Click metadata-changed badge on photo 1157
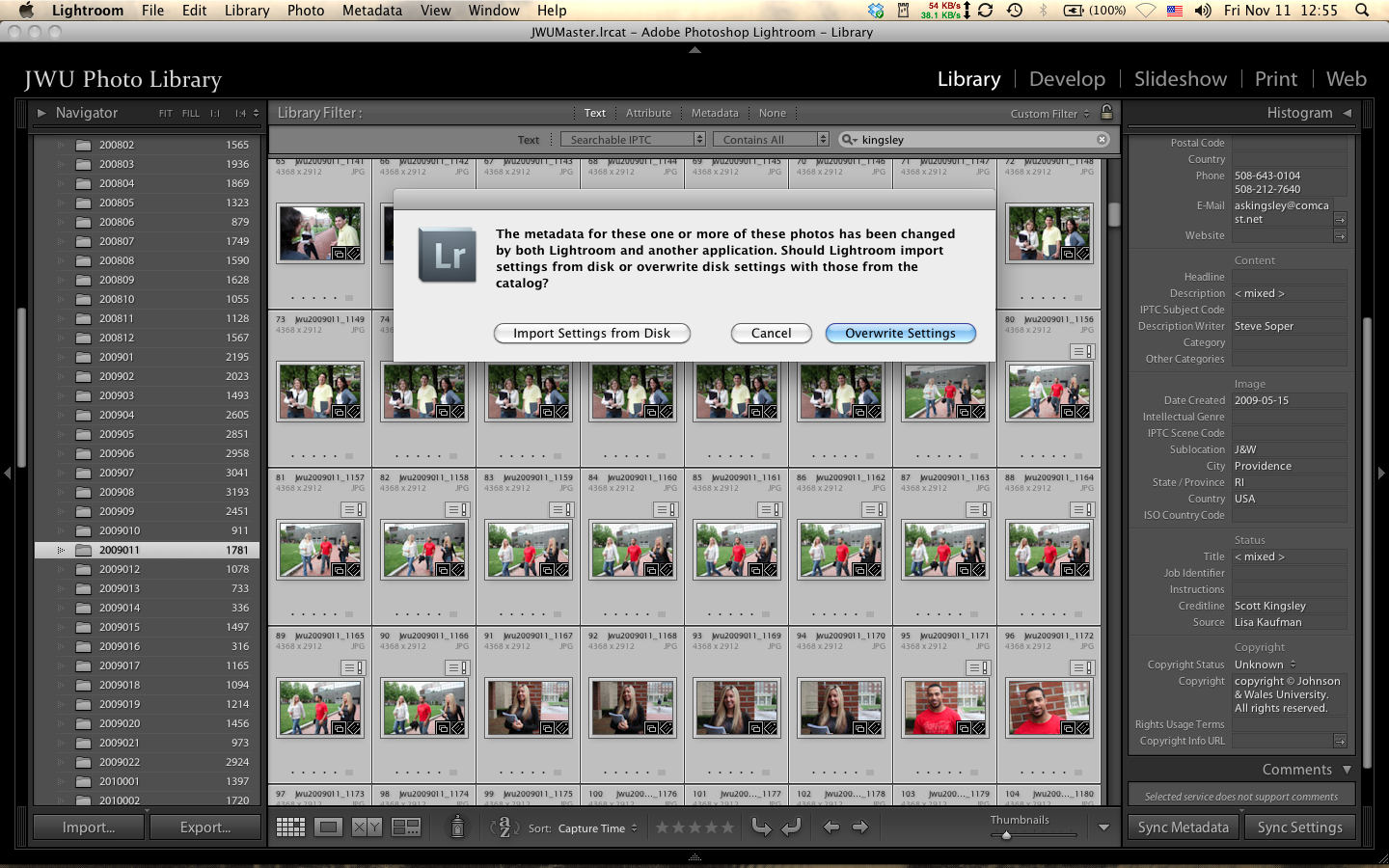 click(353, 509)
